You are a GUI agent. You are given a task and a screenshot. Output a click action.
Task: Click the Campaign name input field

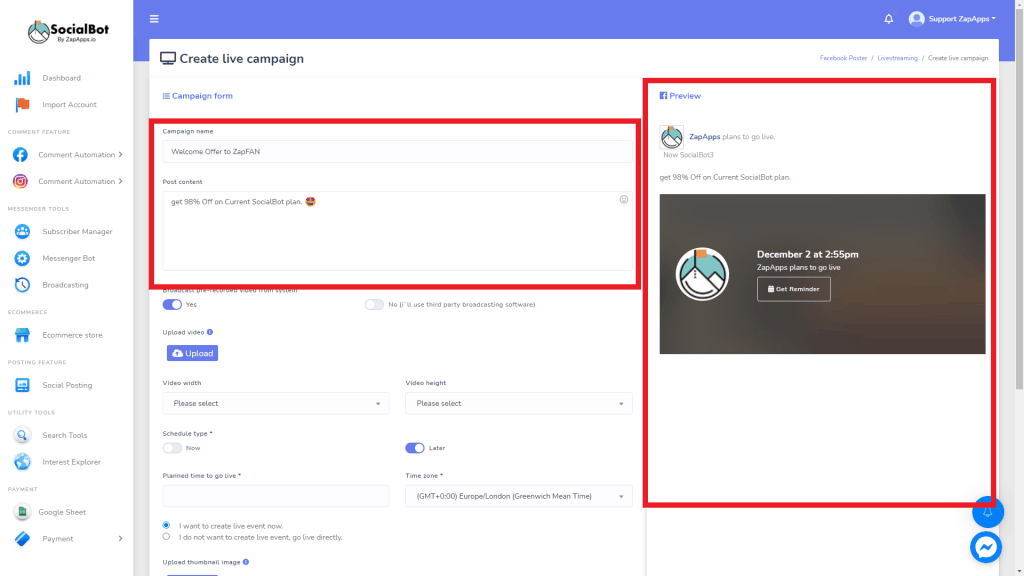397,152
